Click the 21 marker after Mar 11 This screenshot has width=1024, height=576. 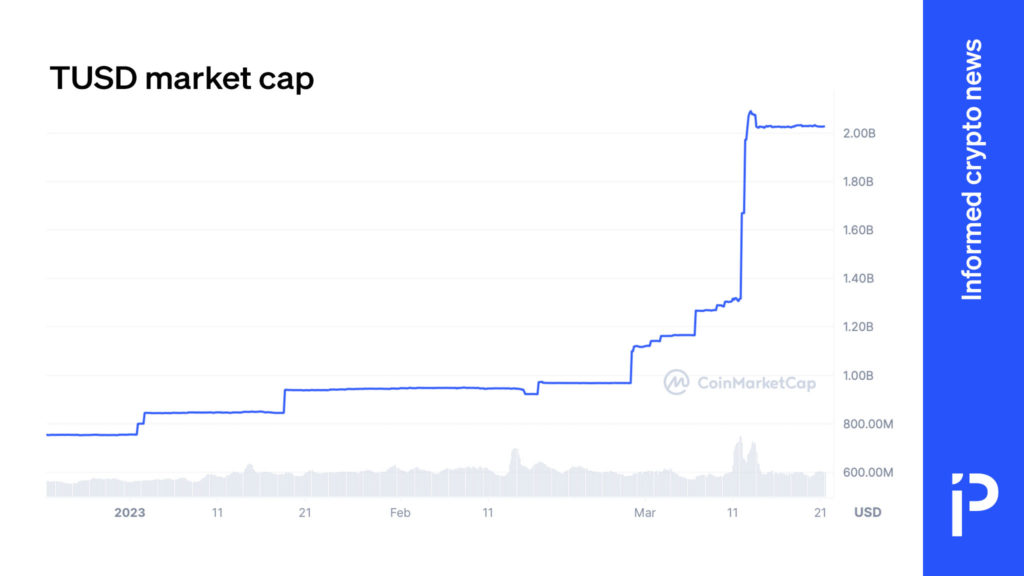click(820, 513)
